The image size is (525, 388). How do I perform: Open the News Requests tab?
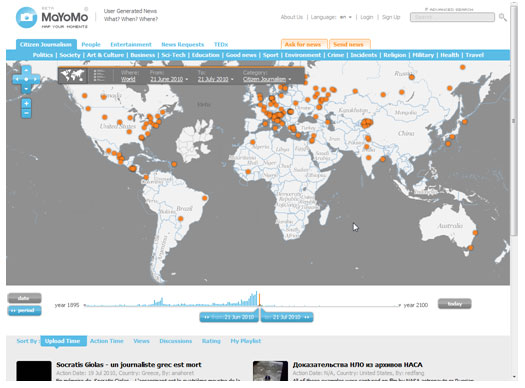click(182, 44)
